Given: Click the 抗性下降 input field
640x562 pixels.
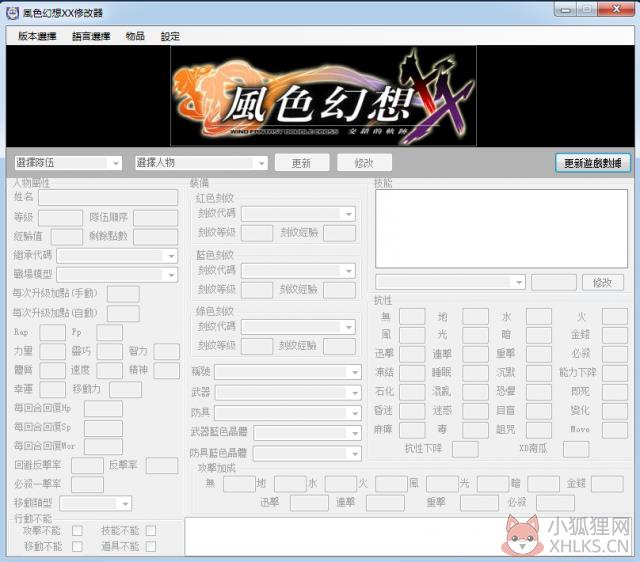Looking at the screenshot, I should pyautogui.click(x=465, y=449).
